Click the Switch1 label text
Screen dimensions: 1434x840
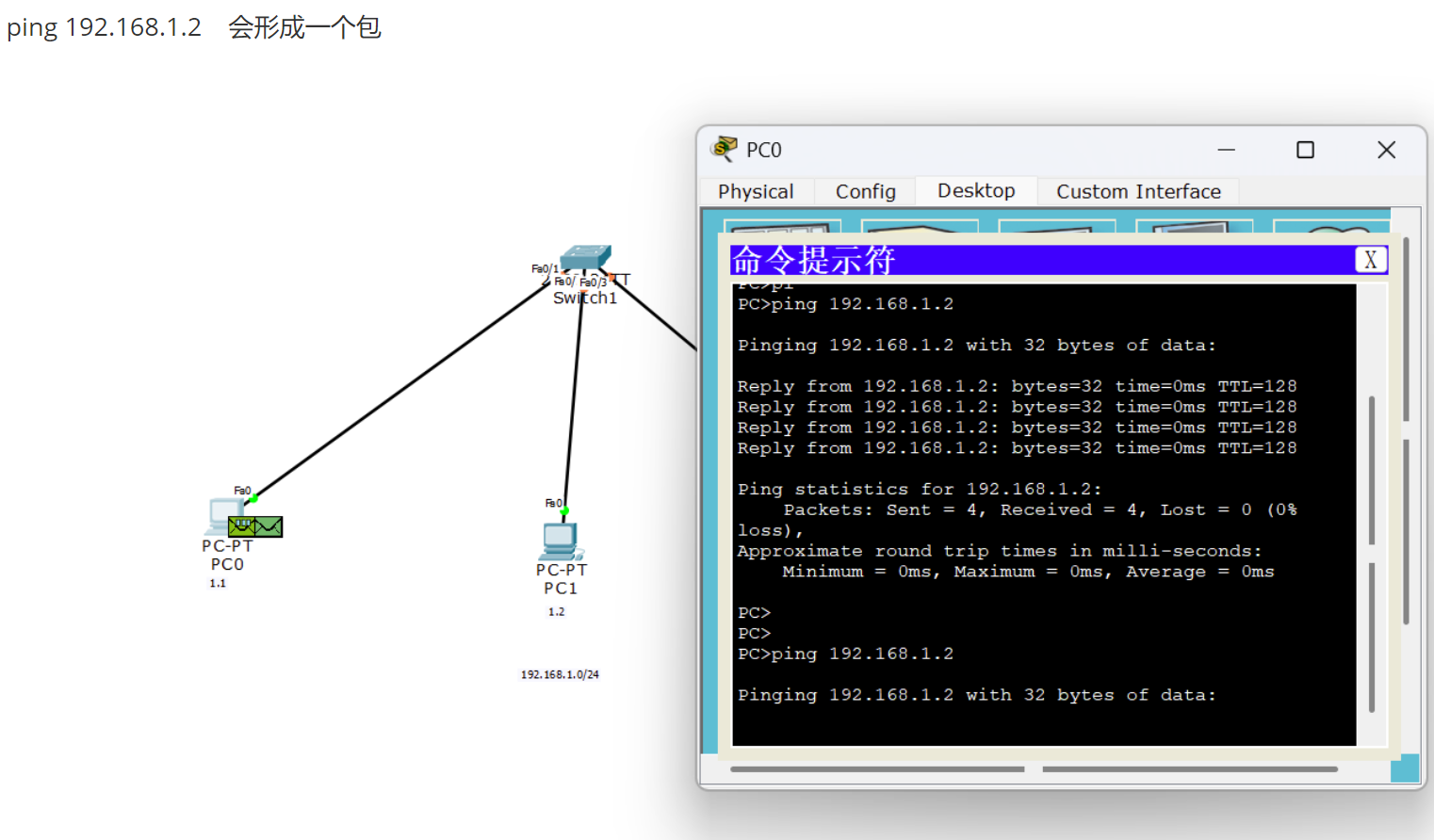585,298
